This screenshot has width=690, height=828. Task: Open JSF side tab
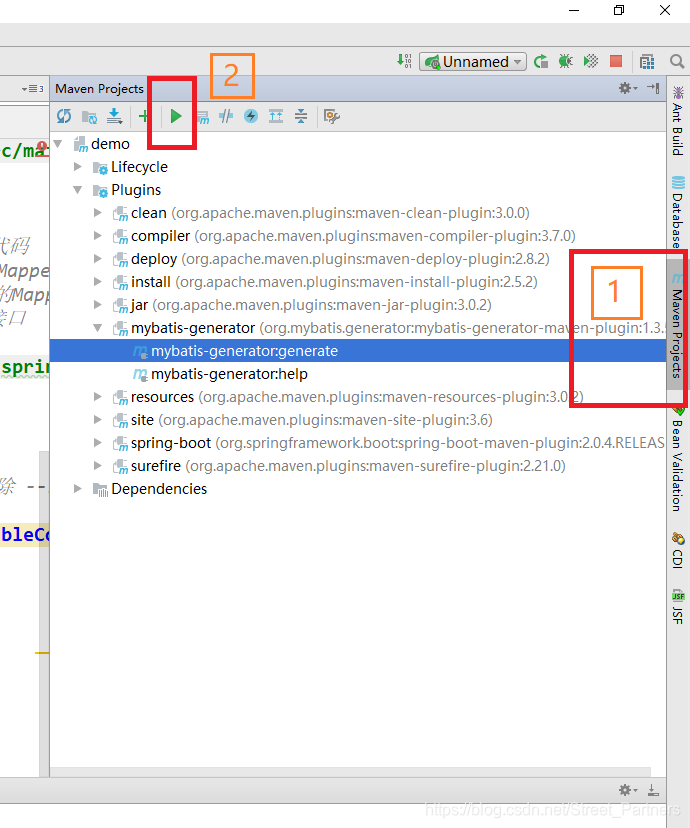point(677,607)
